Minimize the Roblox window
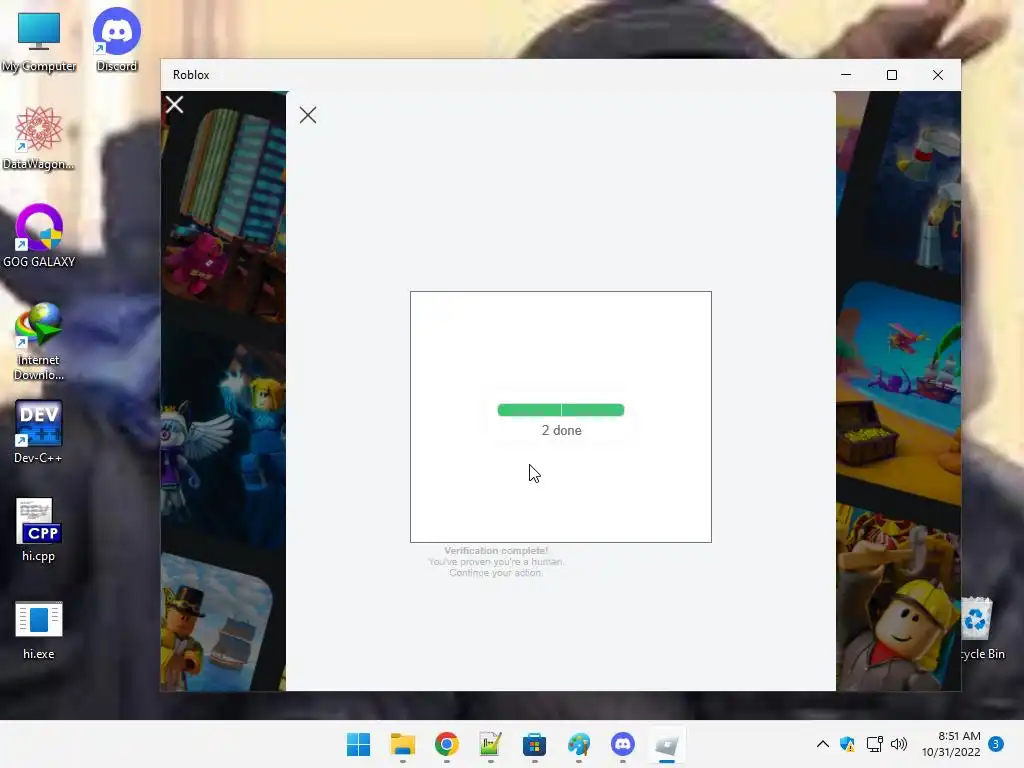Viewport: 1024px width, 768px height. point(846,75)
